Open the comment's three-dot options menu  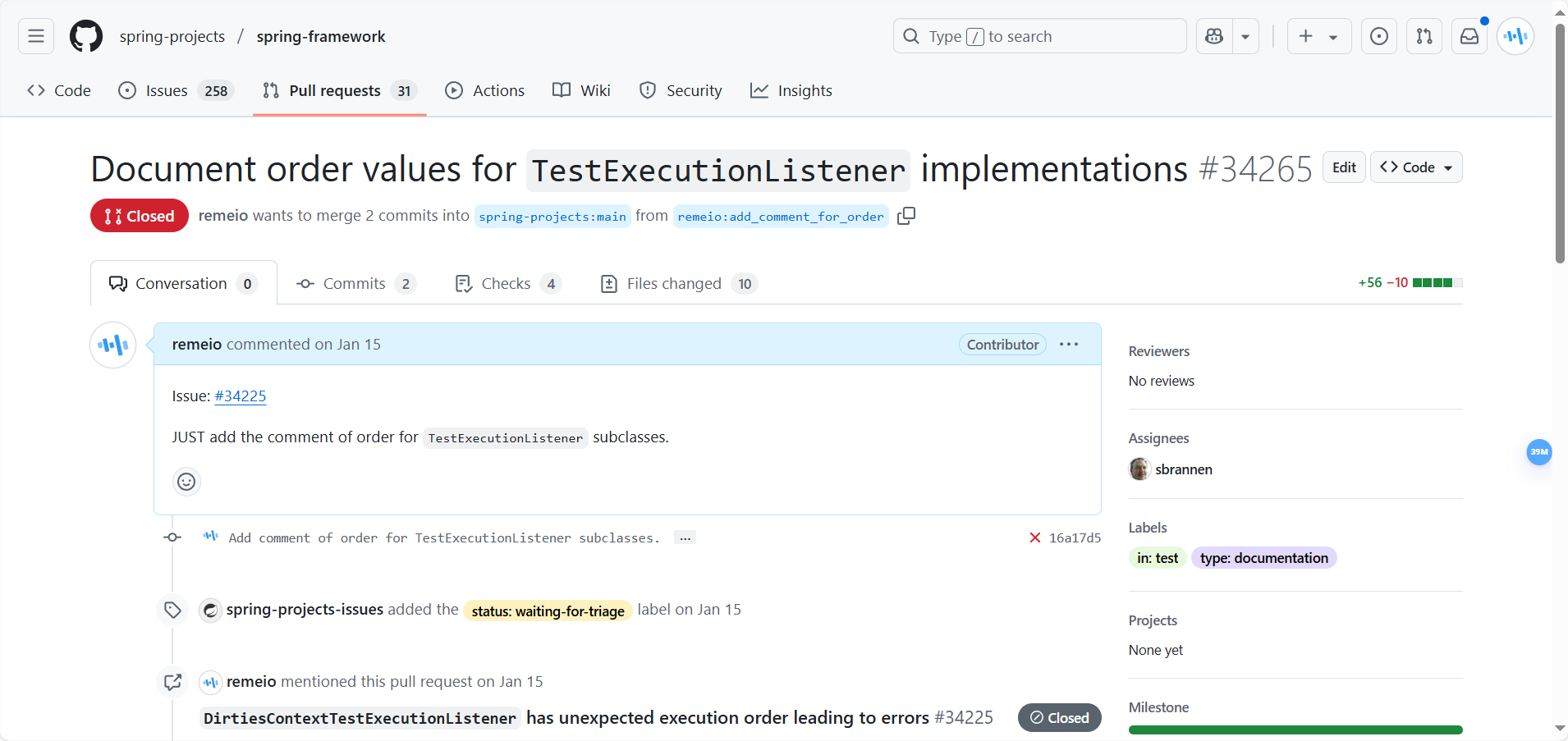(1069, 345)
